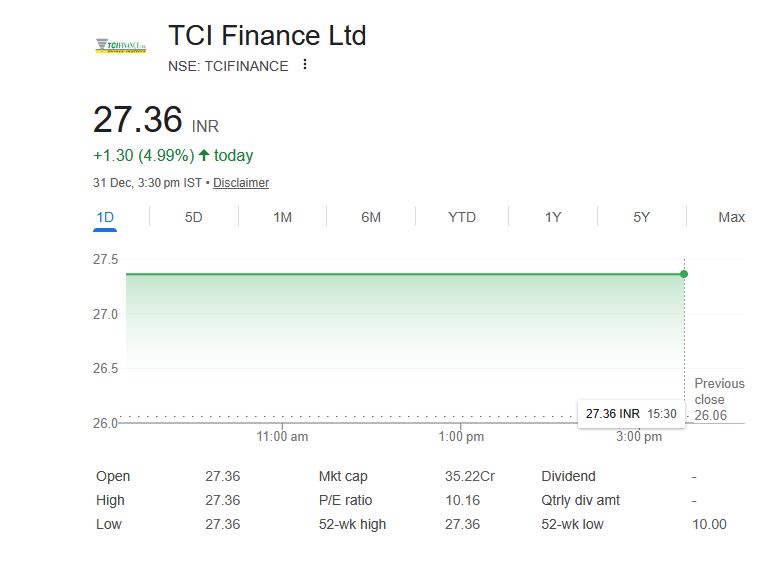Switch to the 5D chart tab
Screen dimensions: 761x566
point(194,217)
